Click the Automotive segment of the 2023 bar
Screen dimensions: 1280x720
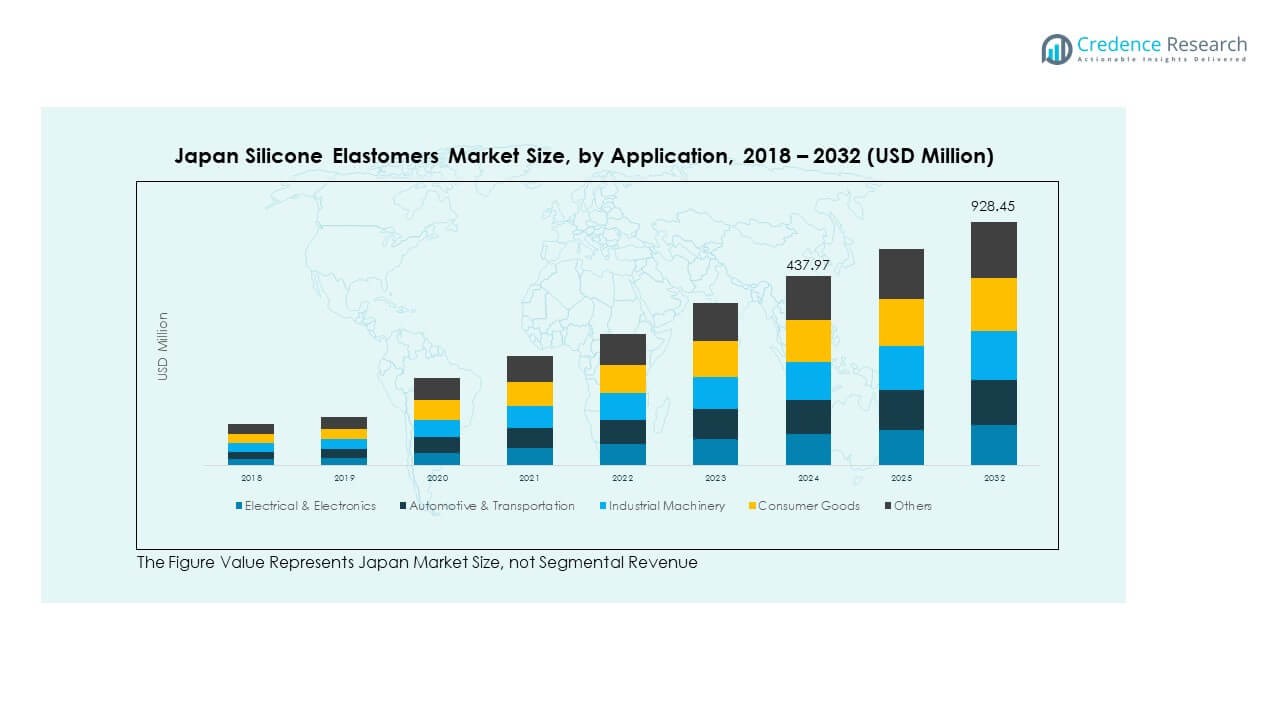coord(715,424)
